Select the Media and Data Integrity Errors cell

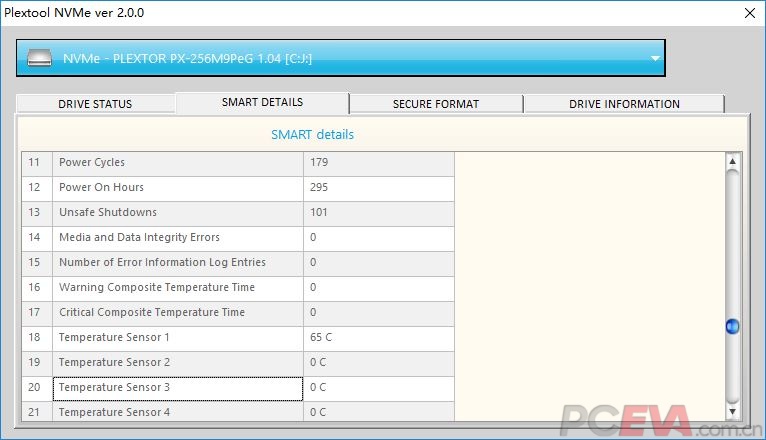[178, 238]
